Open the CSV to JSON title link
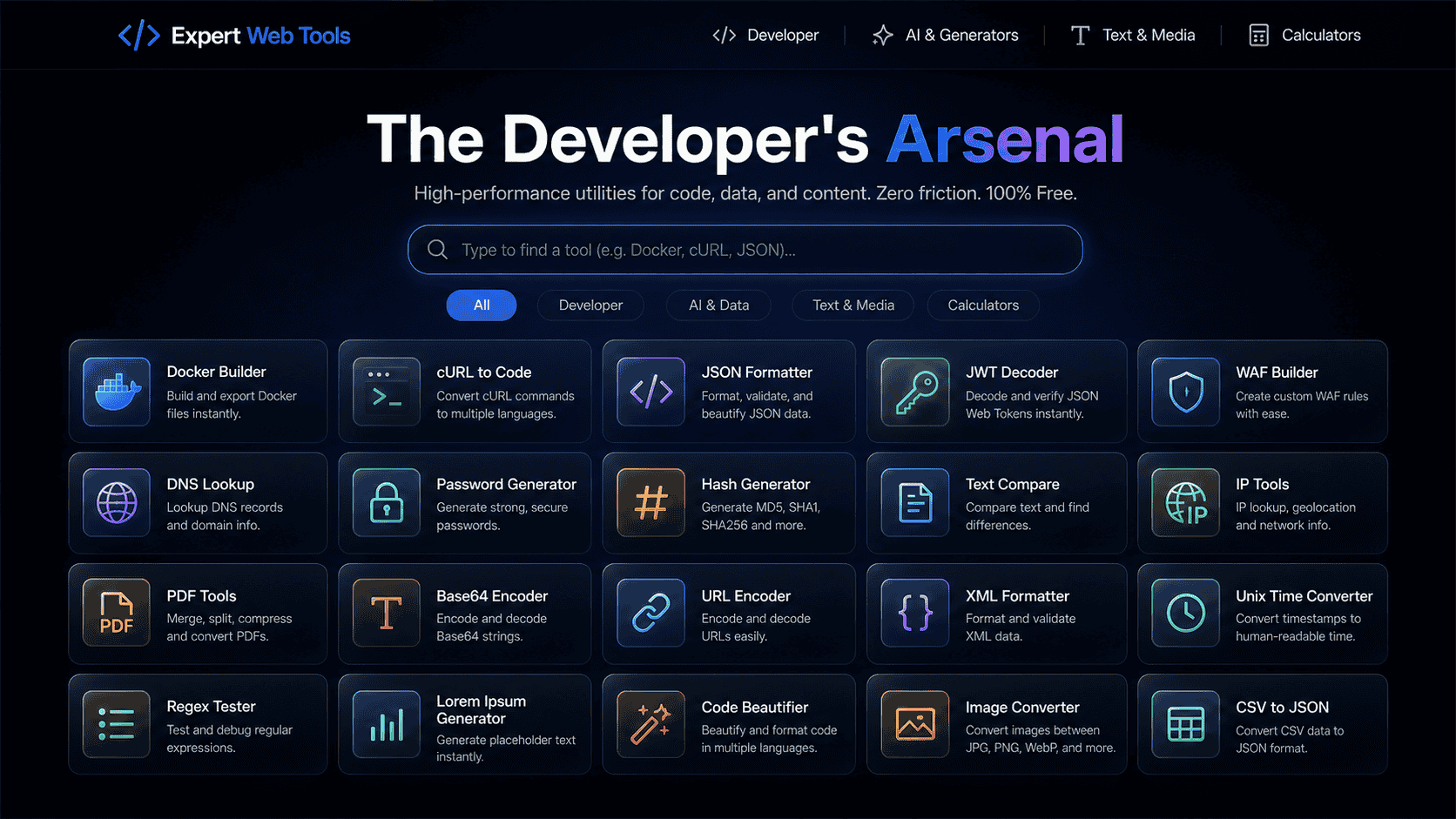The image size is (1456, 819). click(x=1282, y=708)
